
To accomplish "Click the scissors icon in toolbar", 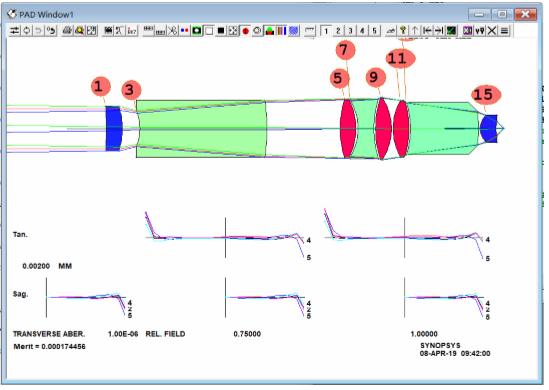I will click(172, 31).
